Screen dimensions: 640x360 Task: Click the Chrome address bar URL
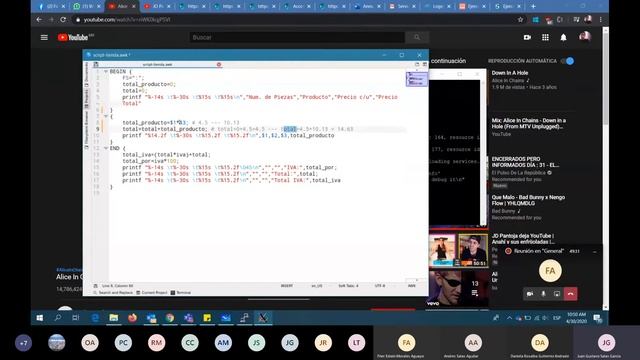(127, 20)
